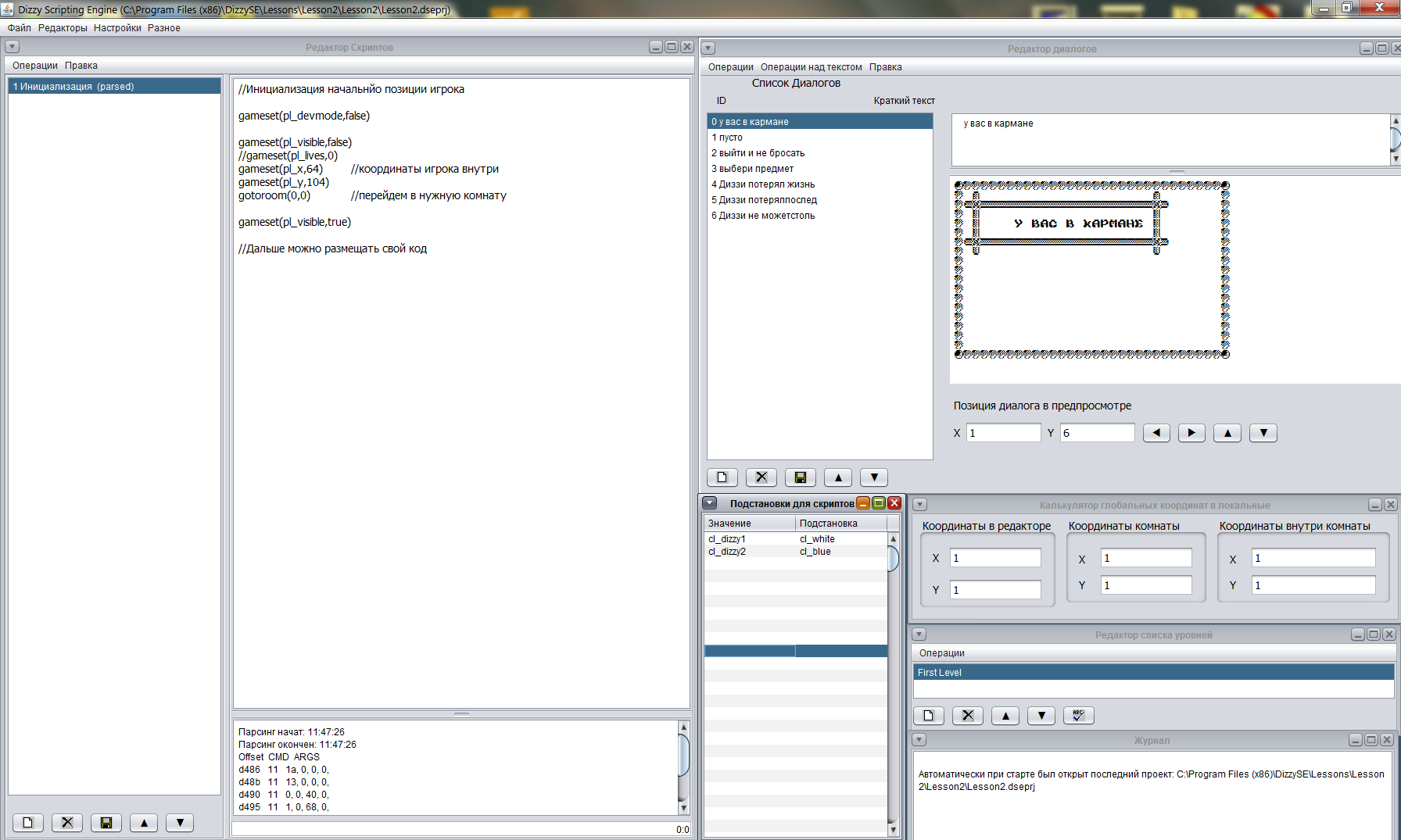1401x840 pixels.
Task: Minimize the Подстановки для скриптов panel
Action: point(864,503)
